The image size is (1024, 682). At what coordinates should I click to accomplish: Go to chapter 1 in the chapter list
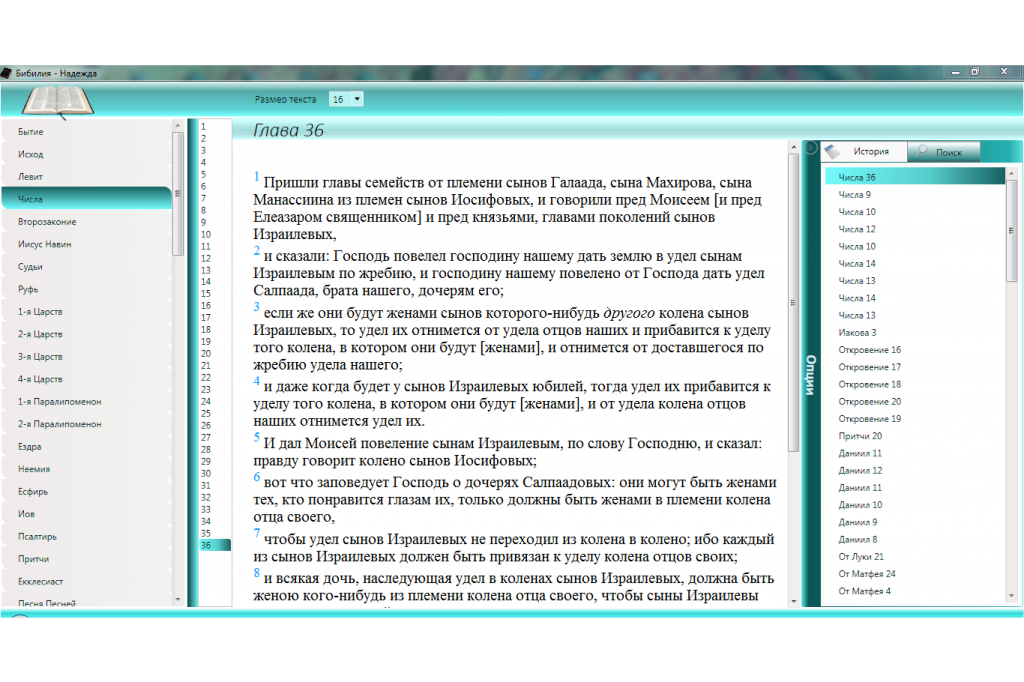point(203,127)
